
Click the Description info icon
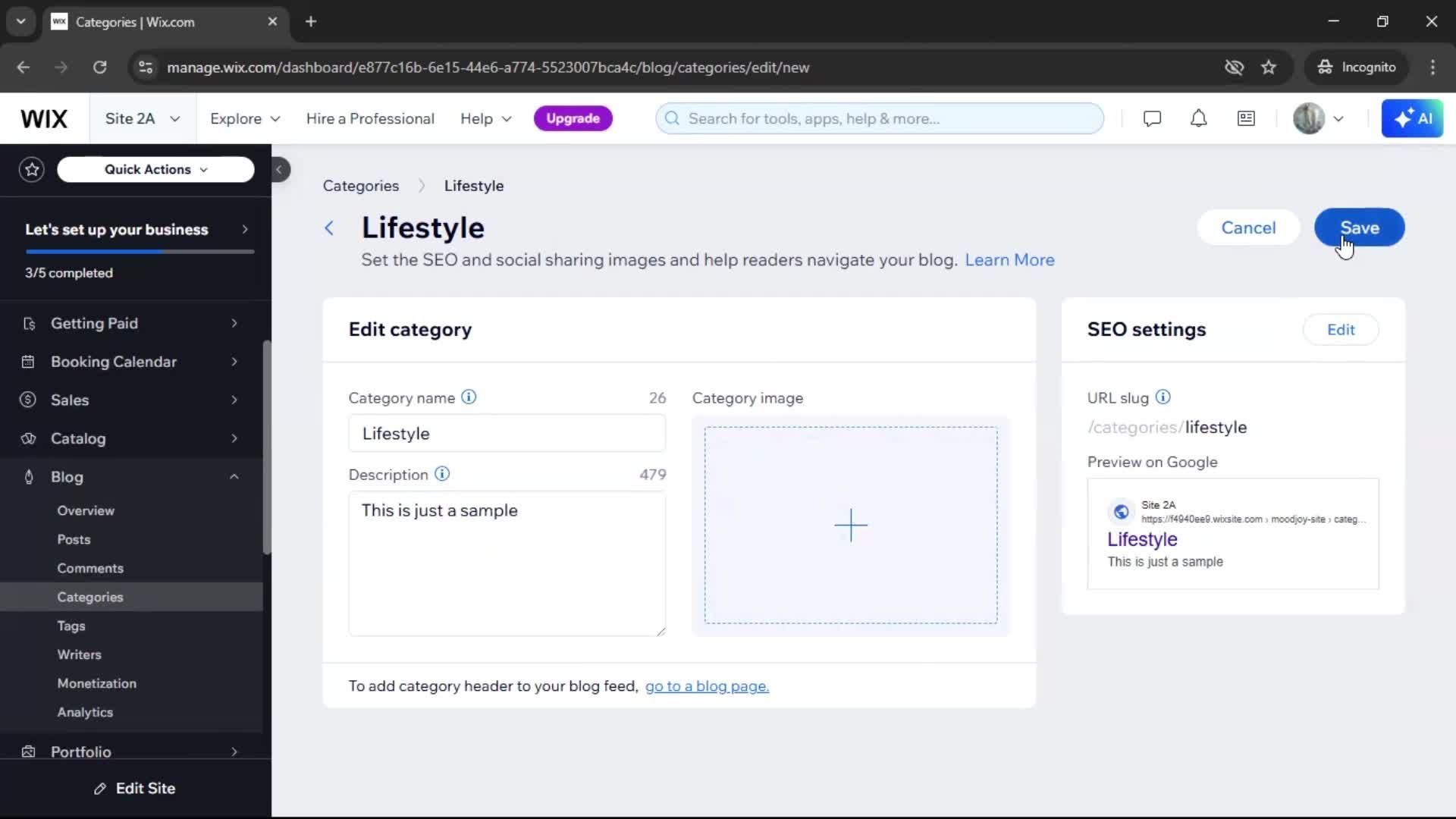coord(442,474)
